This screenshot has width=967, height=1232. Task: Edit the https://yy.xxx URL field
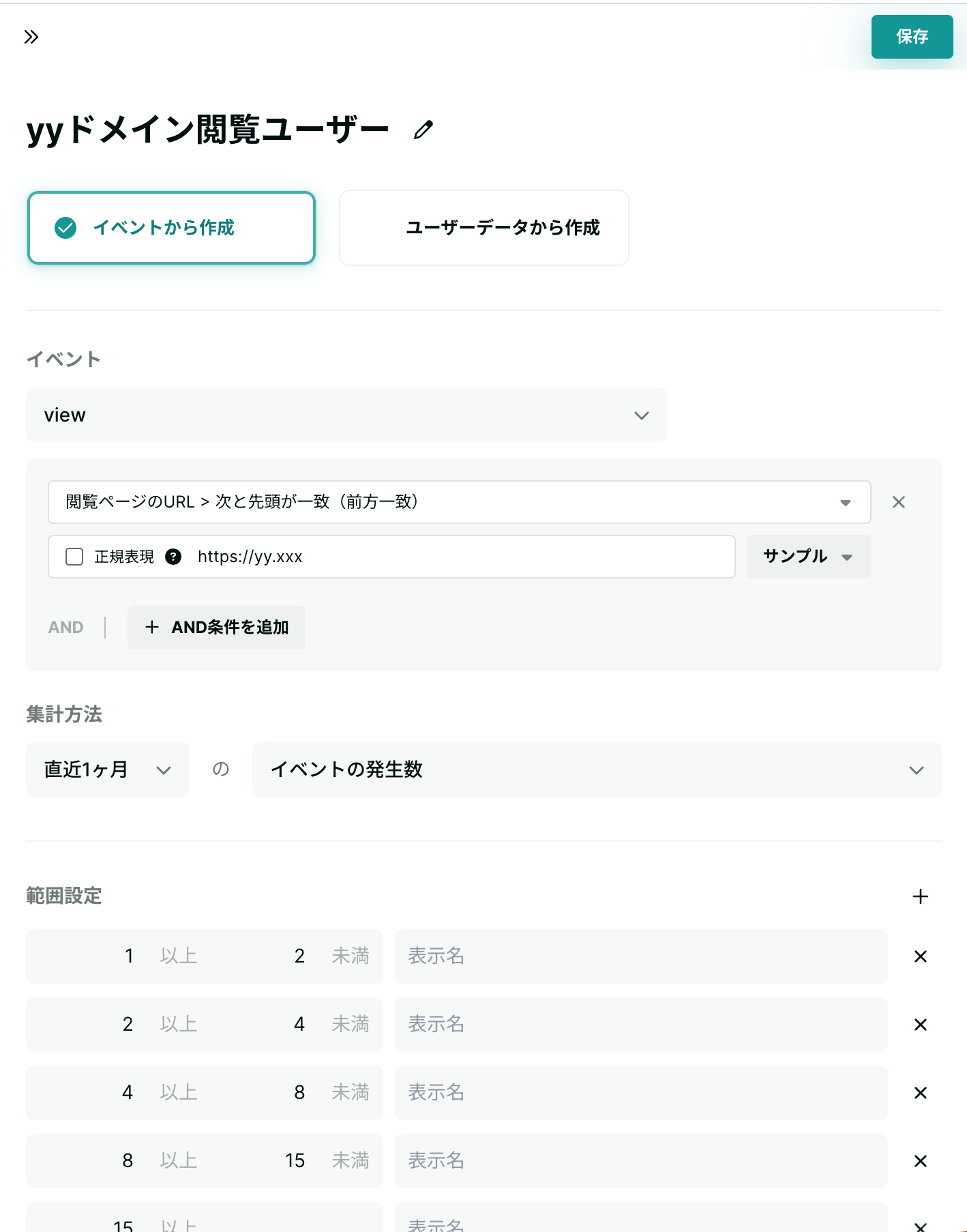[460, 557]
